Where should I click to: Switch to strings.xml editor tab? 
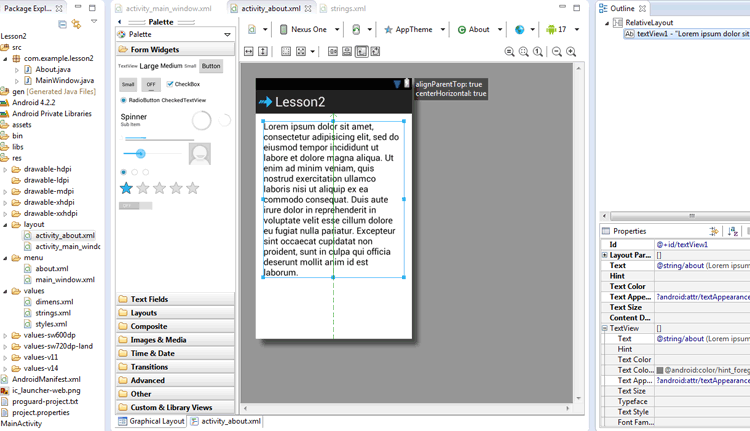click(343, 9)
